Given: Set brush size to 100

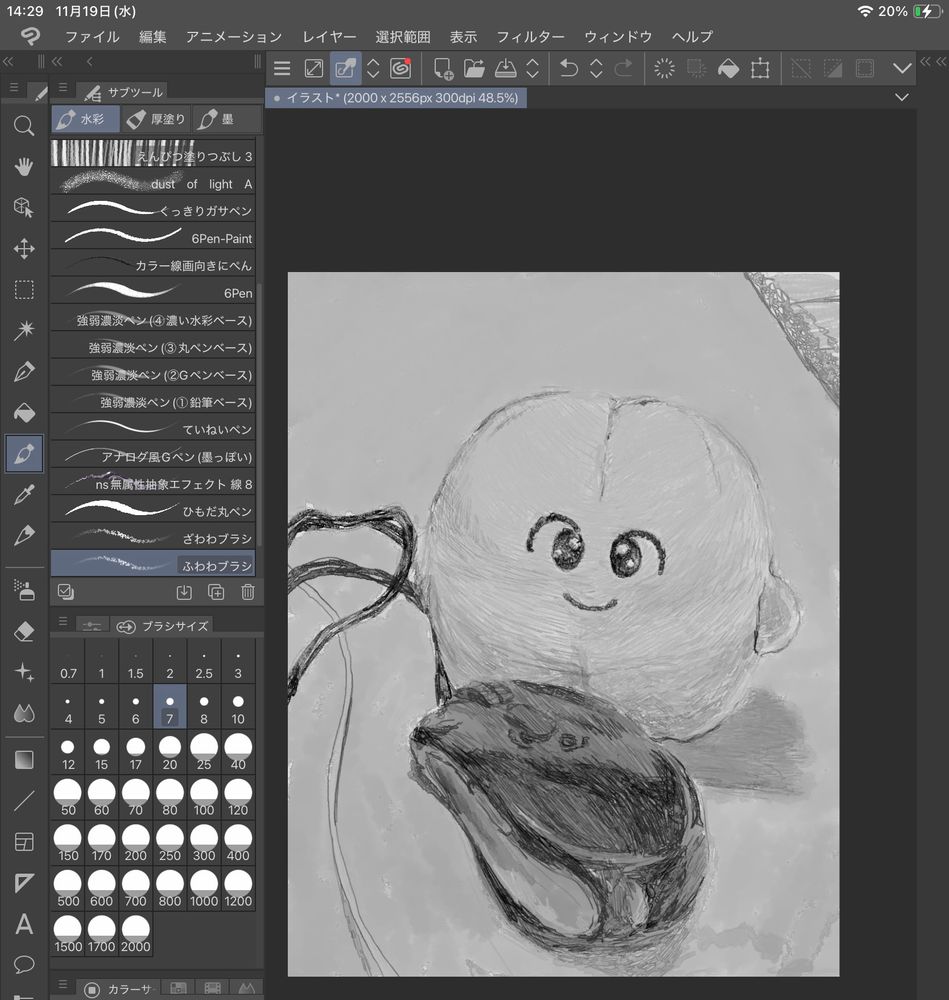Looking at the screenshot, I should coord(204,797).
